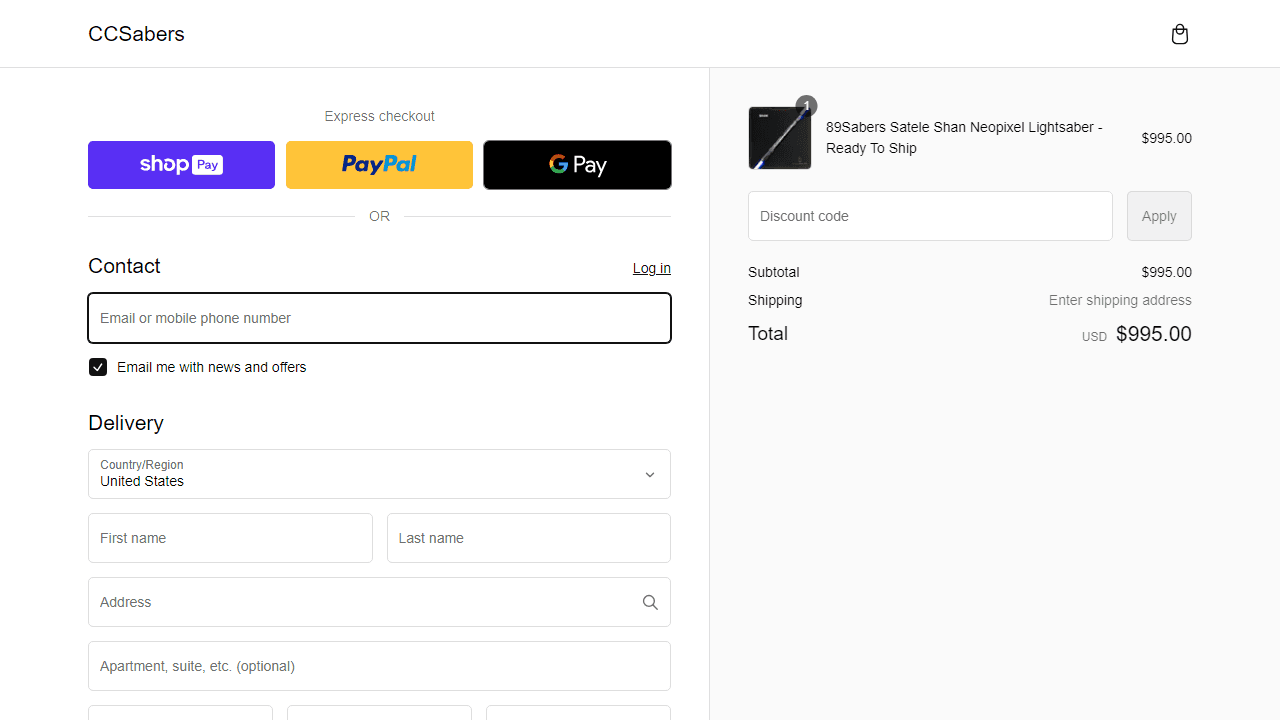Apply the discount code button
Image resolution: width=1280 pixels, height=720 pixels.
click(x=1159, y=216)
